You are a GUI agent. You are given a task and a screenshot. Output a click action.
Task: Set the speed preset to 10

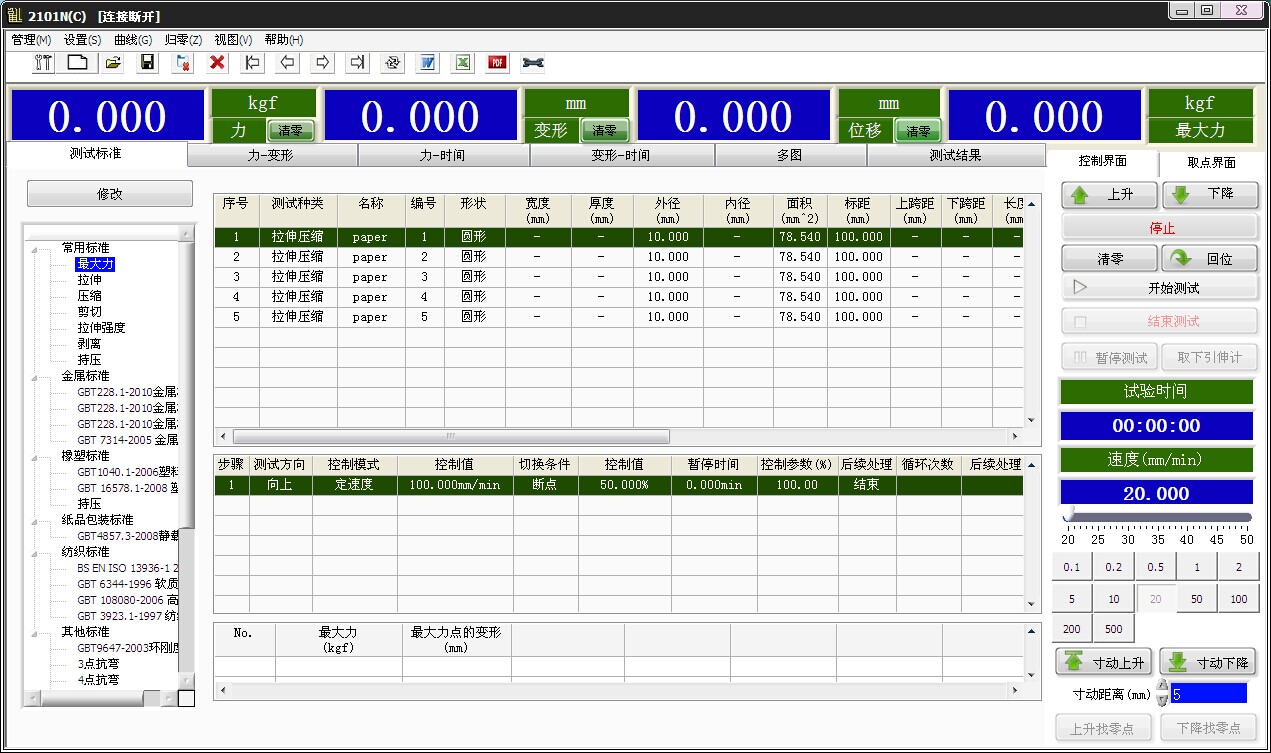[x=1114, y=599]
